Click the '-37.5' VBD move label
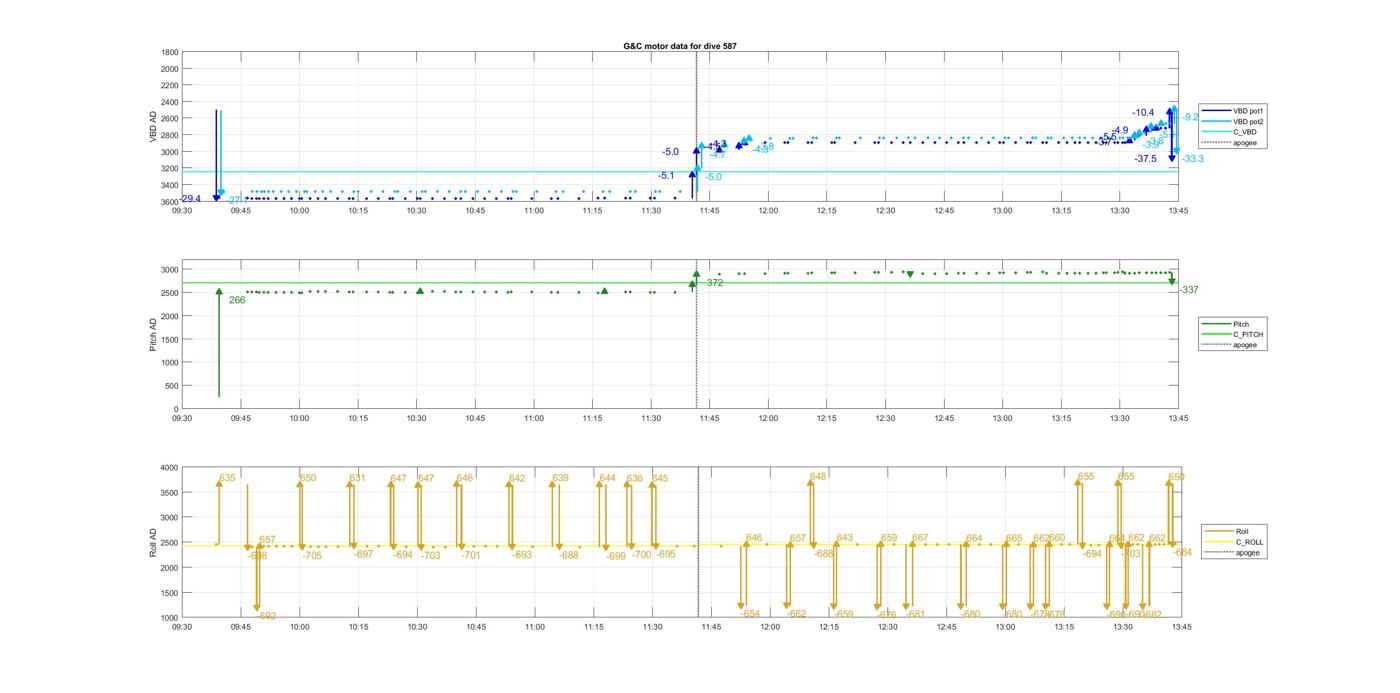Viewport: 1400px width, 693px height. pos(1146,159)
